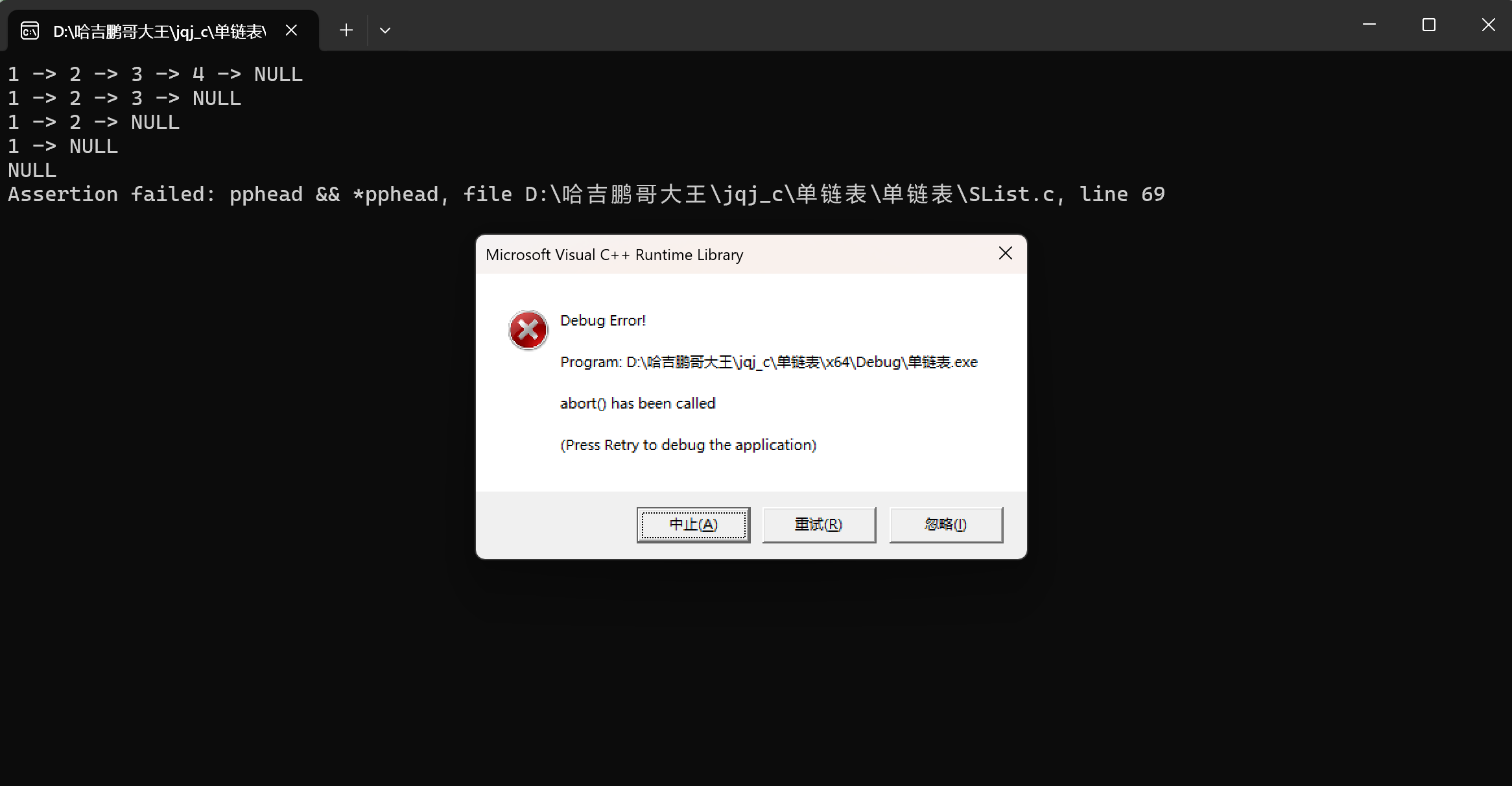Screen dimensions: 1512x786
Task: Ignore the error with the 忽略(I) button
Action: click(x=946, y=525)
